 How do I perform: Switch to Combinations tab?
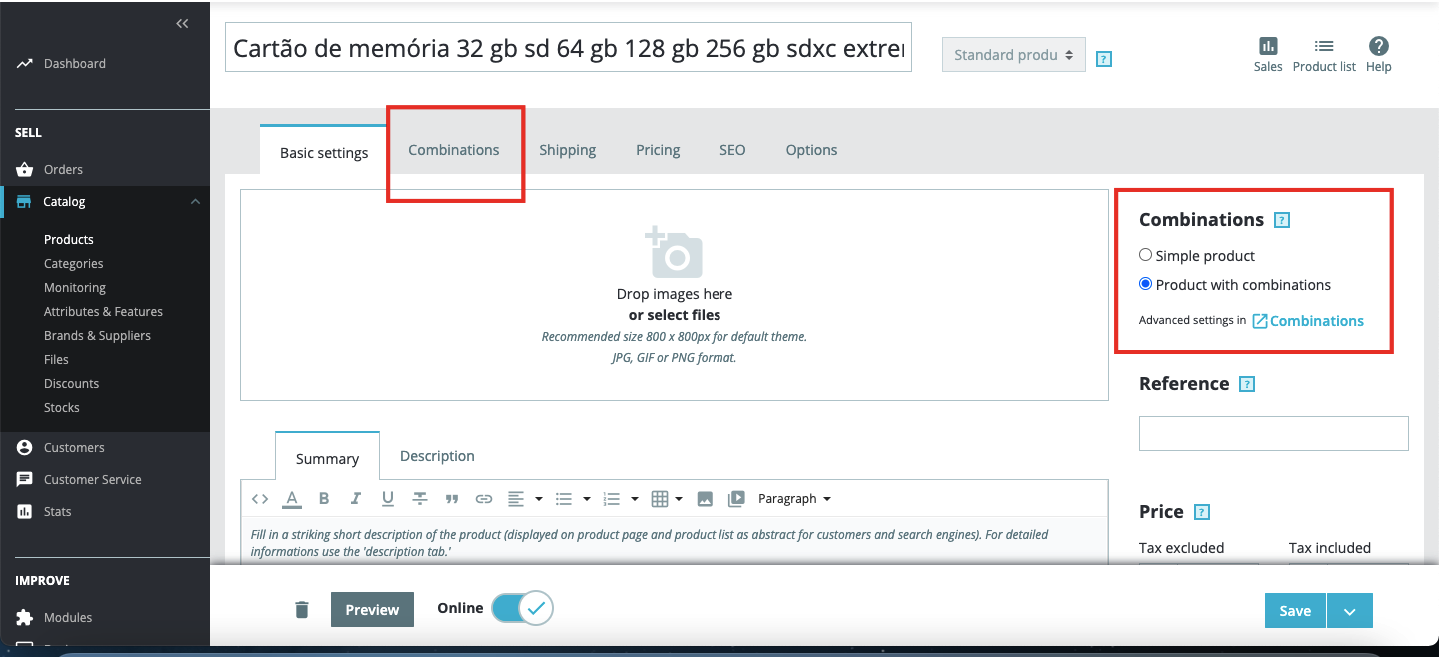click(454, 150)
